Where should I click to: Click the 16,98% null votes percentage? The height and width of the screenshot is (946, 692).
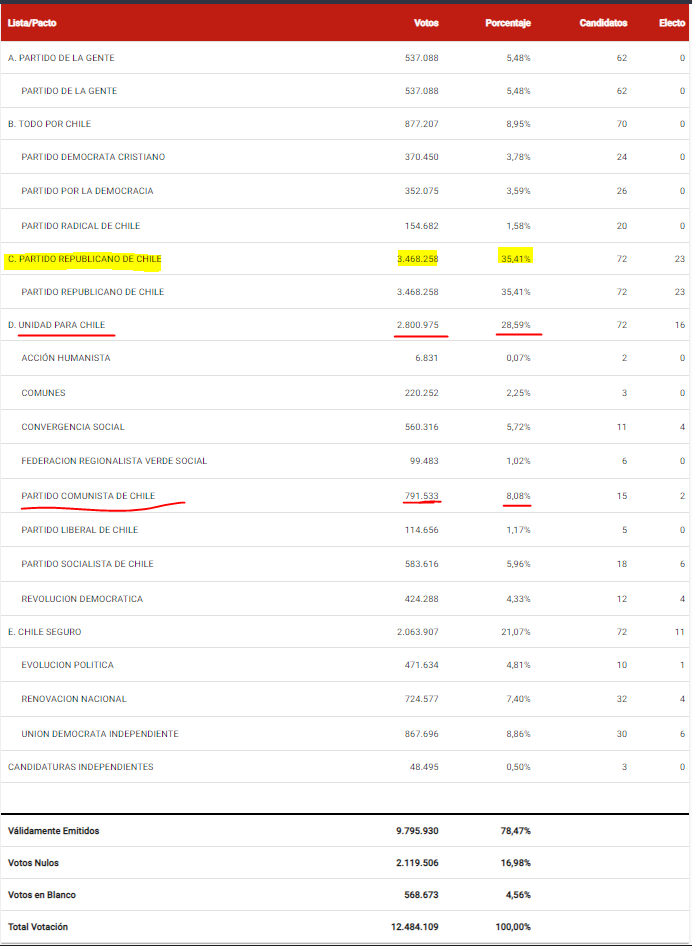pos(516,863)
